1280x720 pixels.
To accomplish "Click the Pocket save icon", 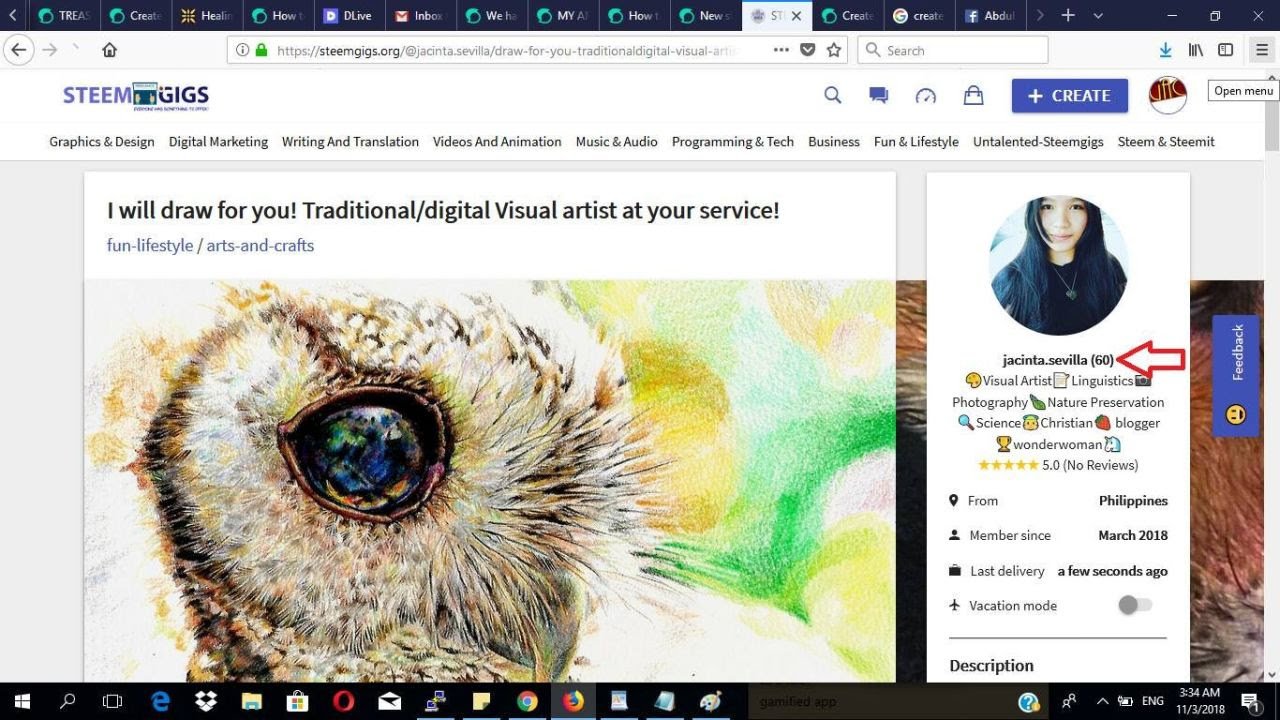I will click(808, 50).
